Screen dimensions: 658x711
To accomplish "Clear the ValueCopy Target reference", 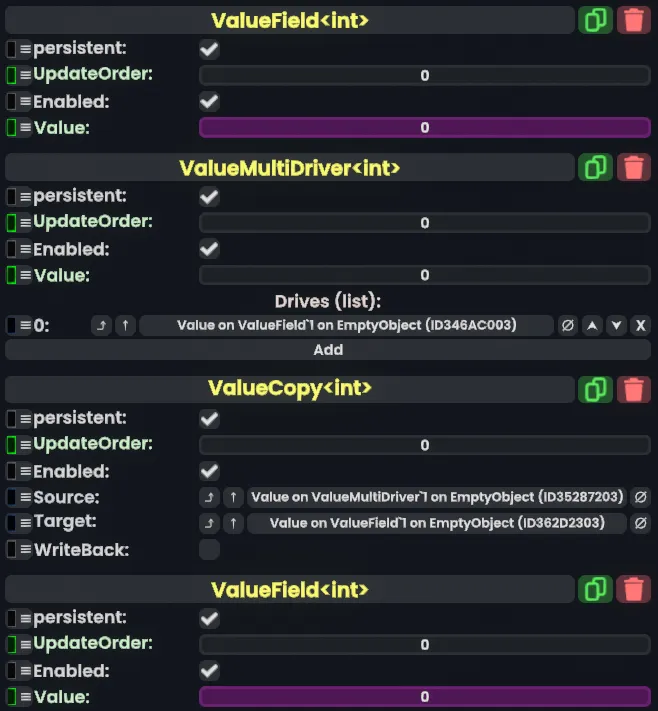I will (x=641, y=523).
